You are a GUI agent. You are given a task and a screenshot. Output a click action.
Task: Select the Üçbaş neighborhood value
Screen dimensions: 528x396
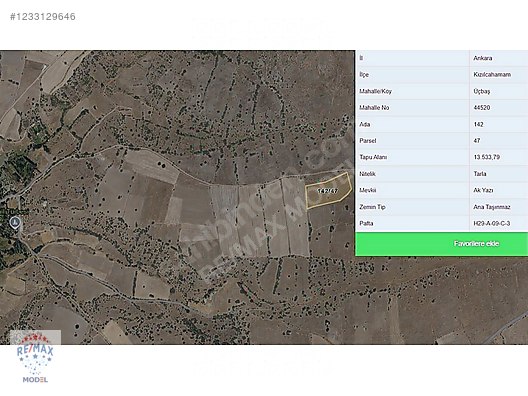pos(482,91)
